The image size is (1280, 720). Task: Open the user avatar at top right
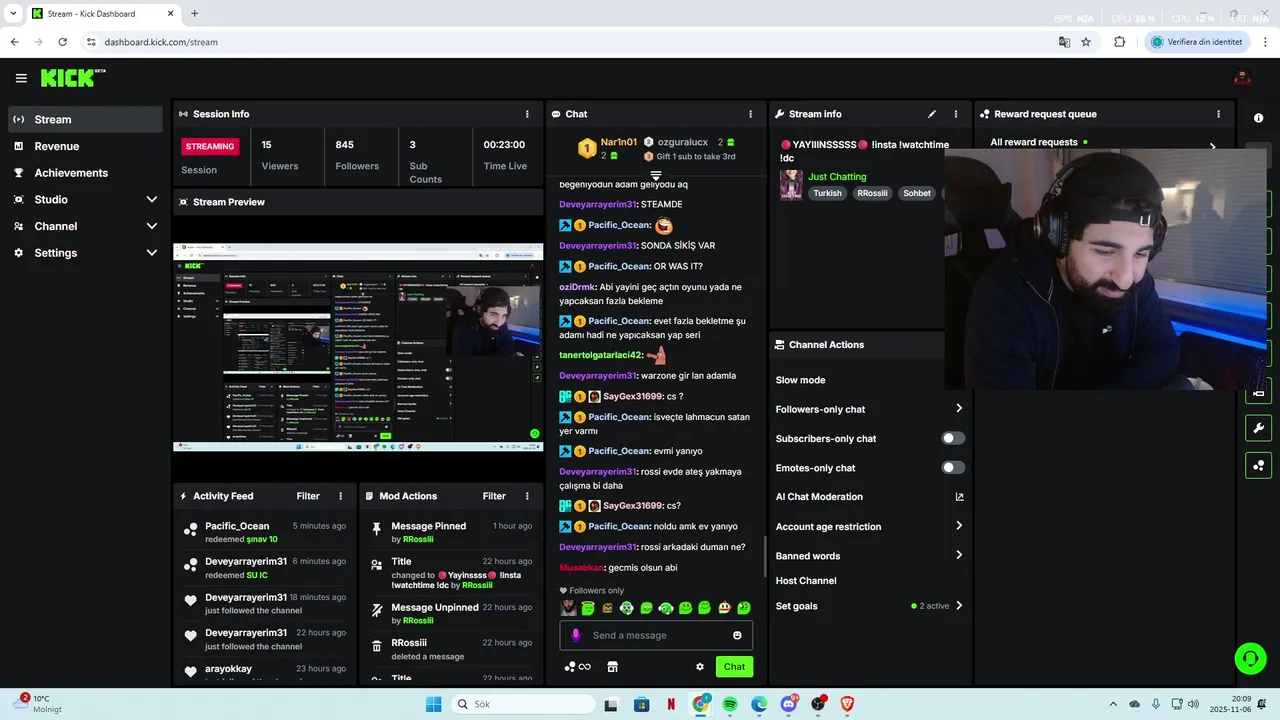1243,78
